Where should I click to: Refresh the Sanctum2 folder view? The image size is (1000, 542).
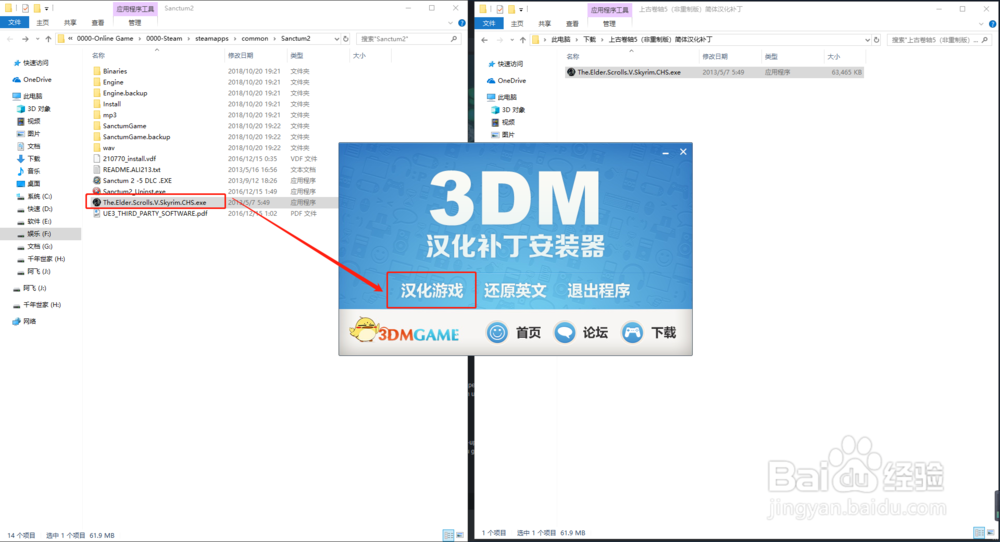pyautogui.click(x=346, y=39)
